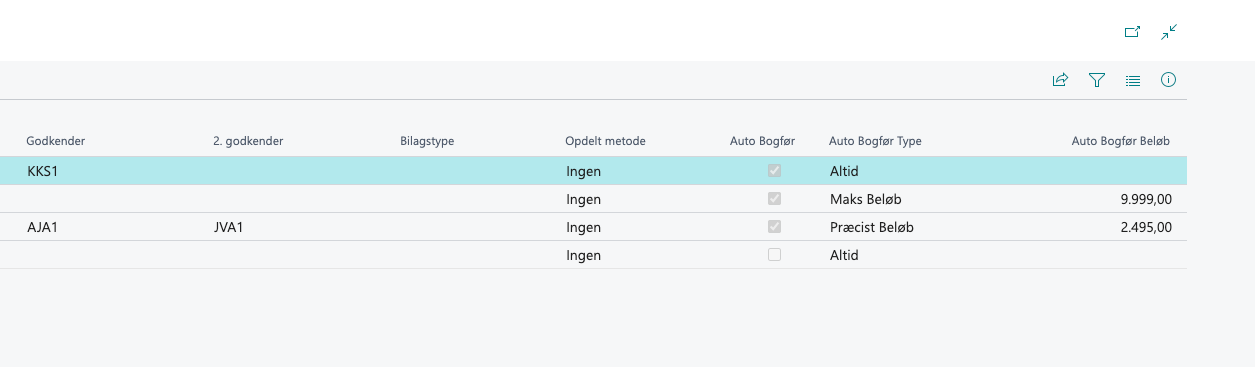Viewport: 1255px width, 367px height.
Task: Collapse the page with arrows icon
Action: point(1169,32)
